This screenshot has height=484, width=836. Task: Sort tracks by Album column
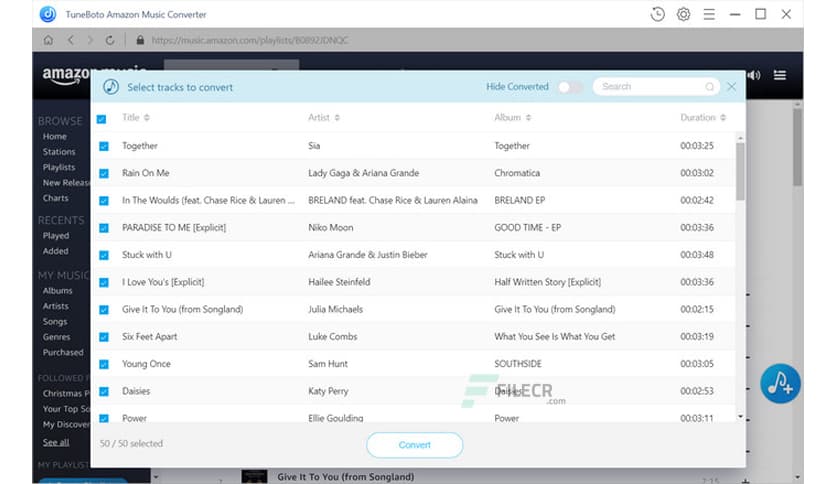[x=513, y=117]
